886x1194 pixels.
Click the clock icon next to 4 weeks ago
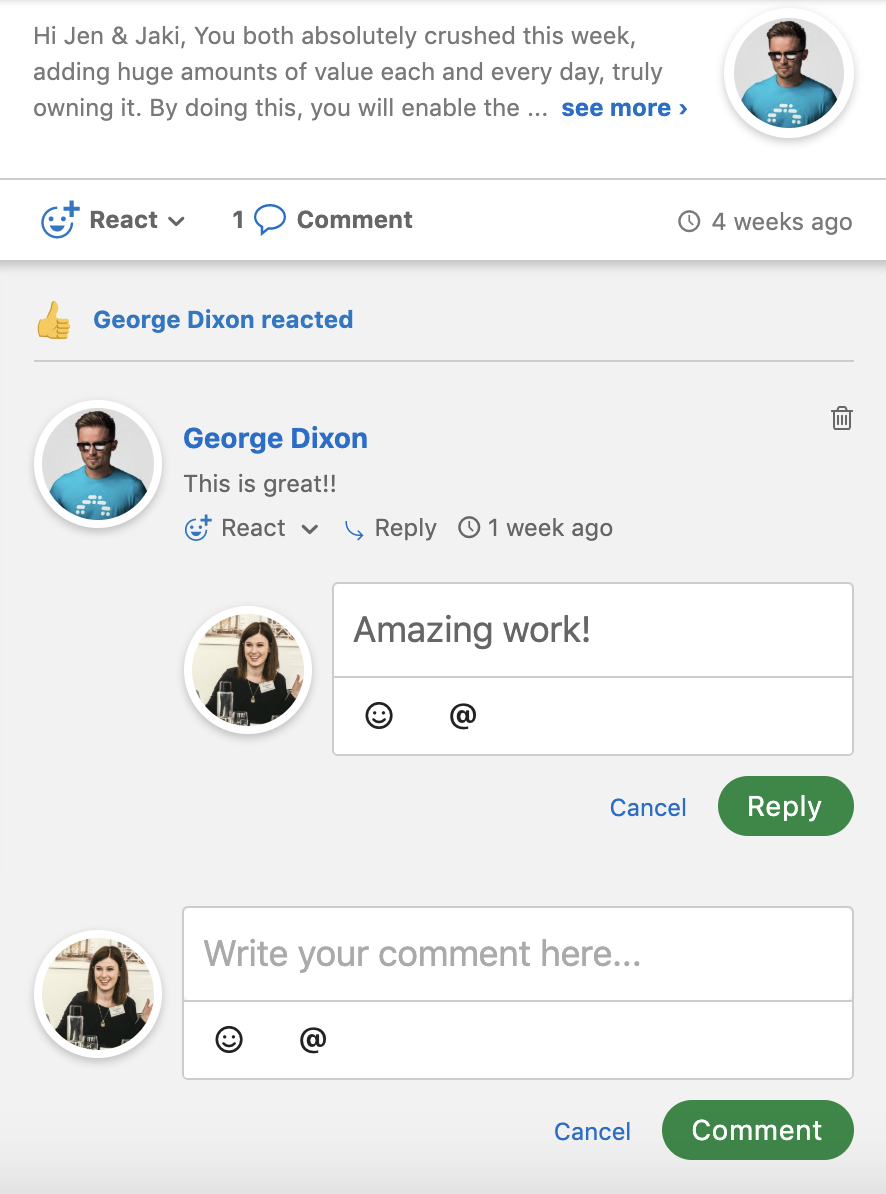pyautogui.click(x=689, y=222)
